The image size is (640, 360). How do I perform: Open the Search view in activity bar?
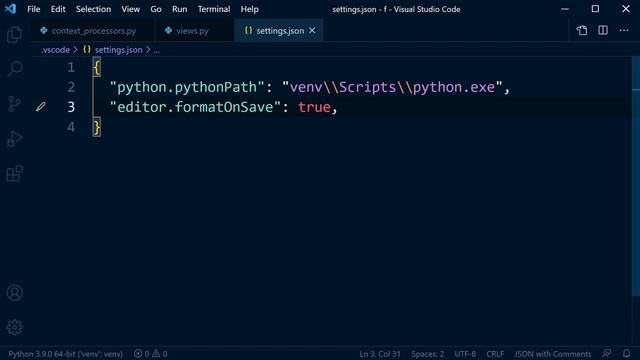tap(15, 69)
